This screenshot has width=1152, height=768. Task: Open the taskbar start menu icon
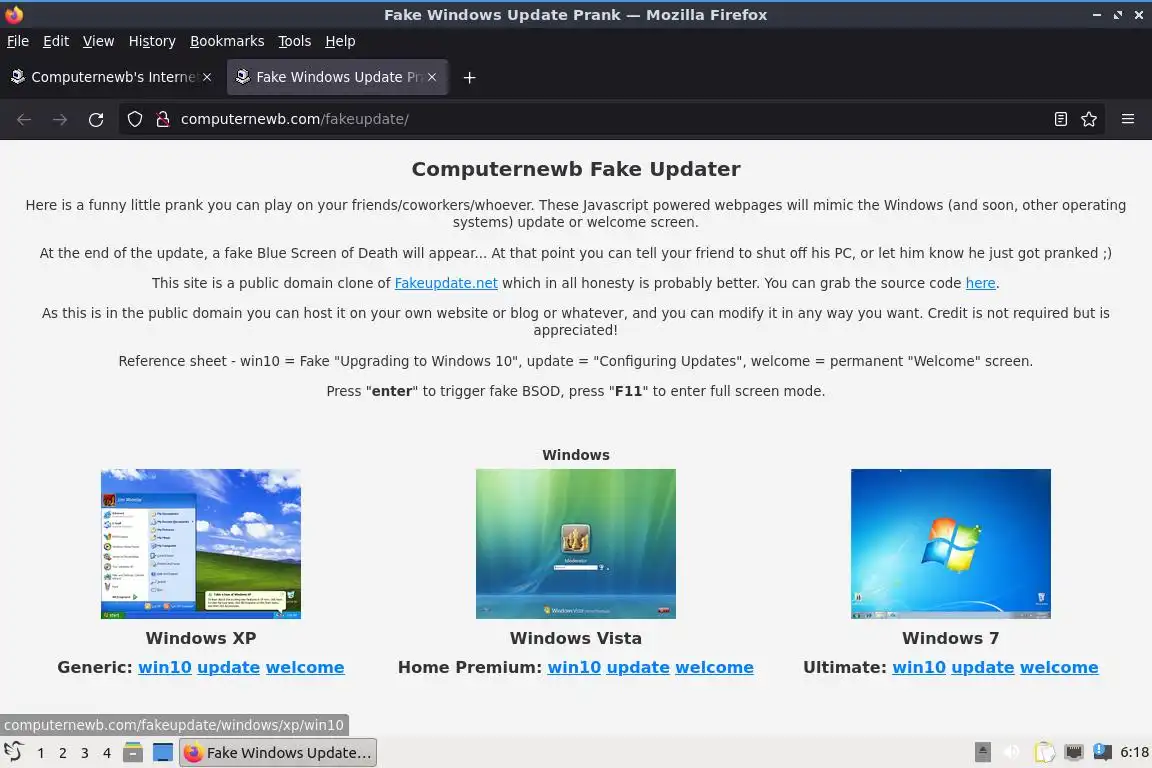(13, 752)
